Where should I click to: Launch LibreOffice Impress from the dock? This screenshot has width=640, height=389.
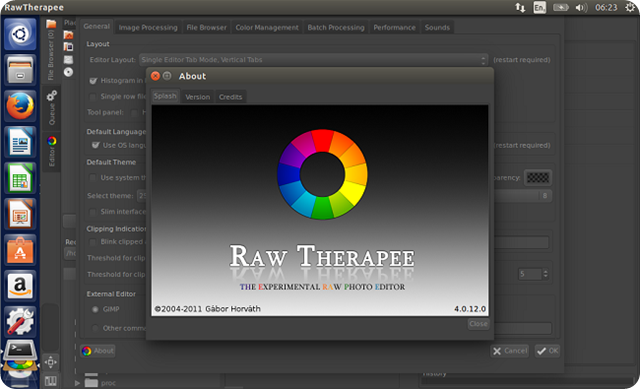pyautogui.click(x=20, y=214)
